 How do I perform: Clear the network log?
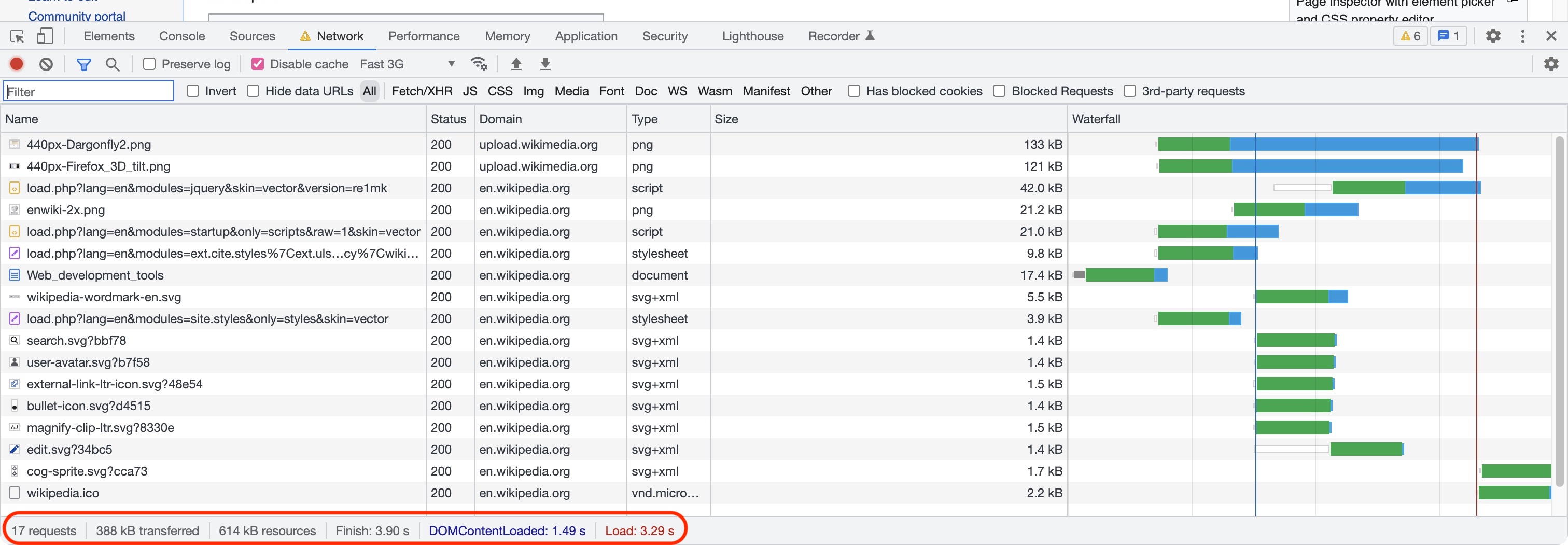(x=46, y=64)
